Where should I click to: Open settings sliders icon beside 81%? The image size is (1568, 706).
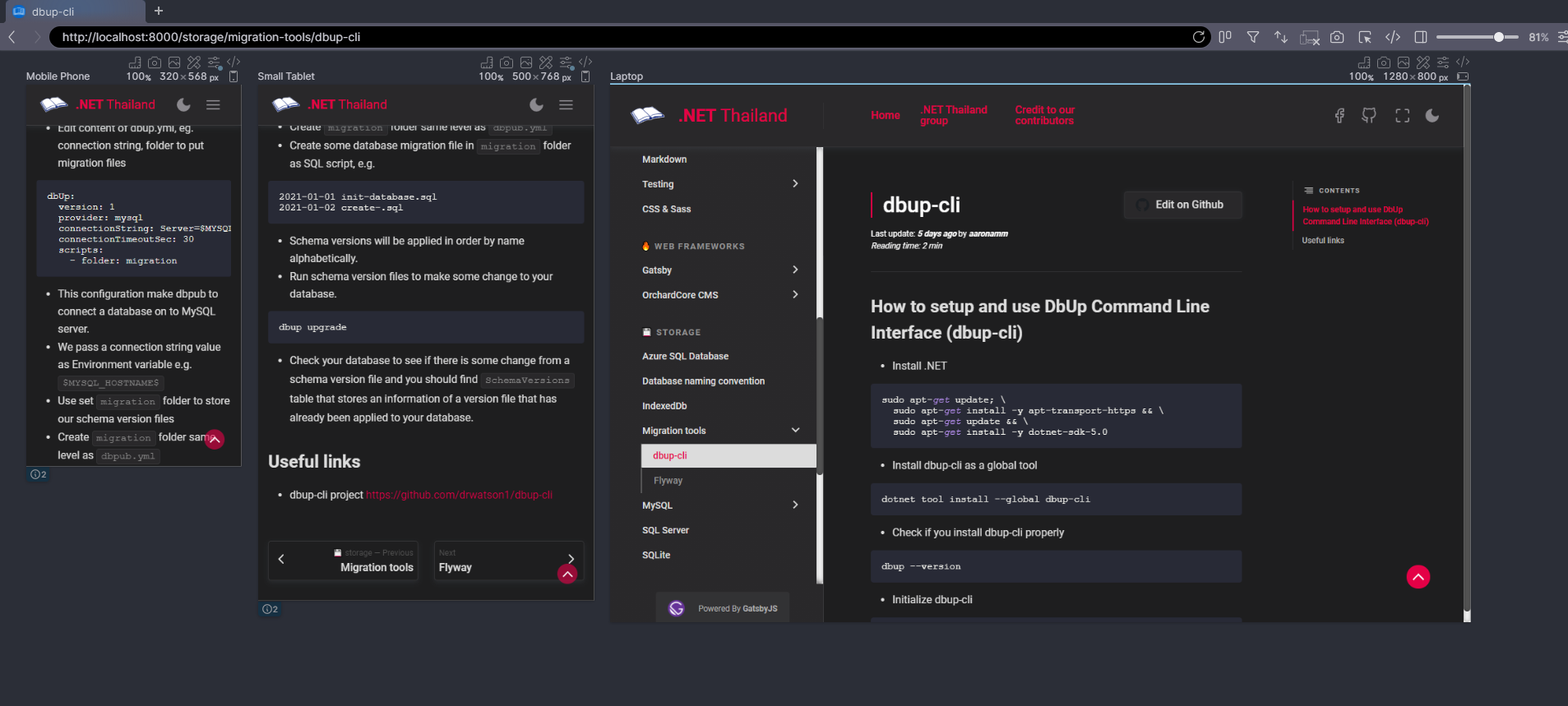click(1562, 37)
